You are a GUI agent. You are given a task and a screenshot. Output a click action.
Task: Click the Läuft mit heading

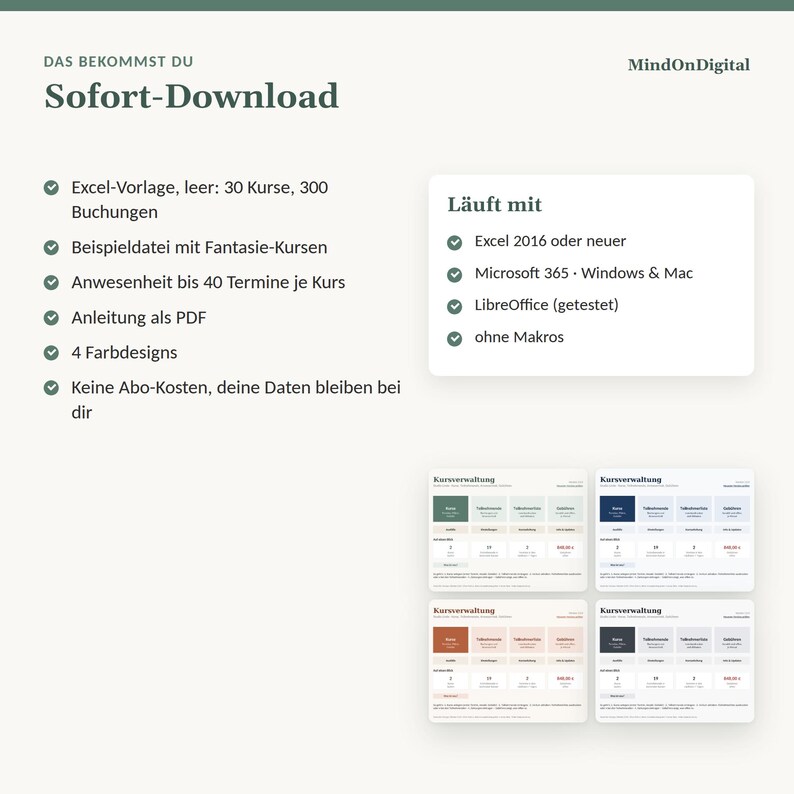click(495, 205)
